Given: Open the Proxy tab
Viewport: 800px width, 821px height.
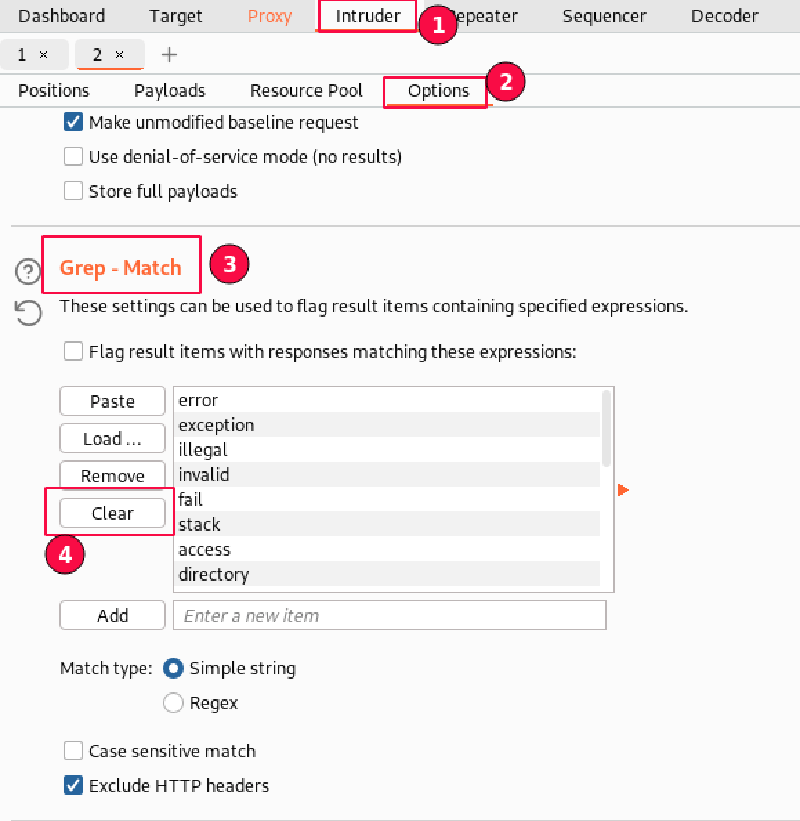Looking at the screenshot, I should tap(270, 16).
